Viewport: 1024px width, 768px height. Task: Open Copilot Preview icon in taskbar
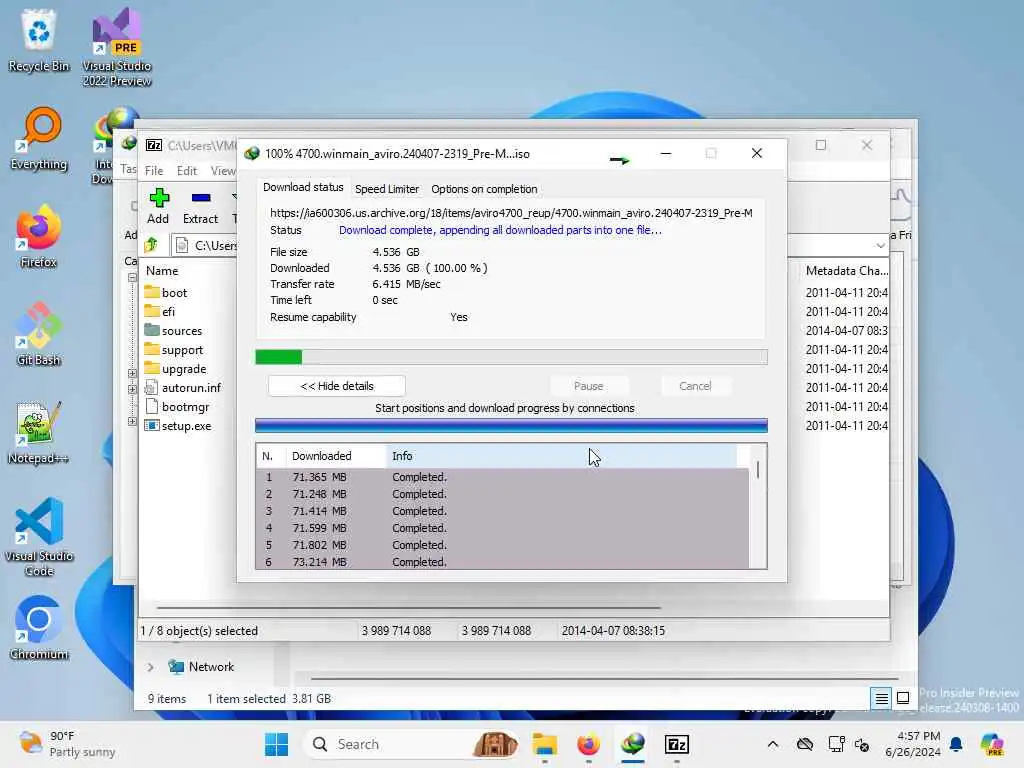[991, 744]
